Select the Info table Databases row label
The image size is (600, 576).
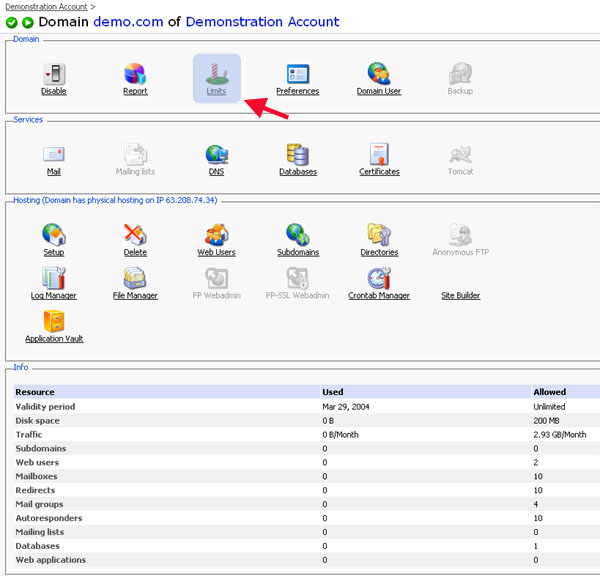[x=38, y=546]
